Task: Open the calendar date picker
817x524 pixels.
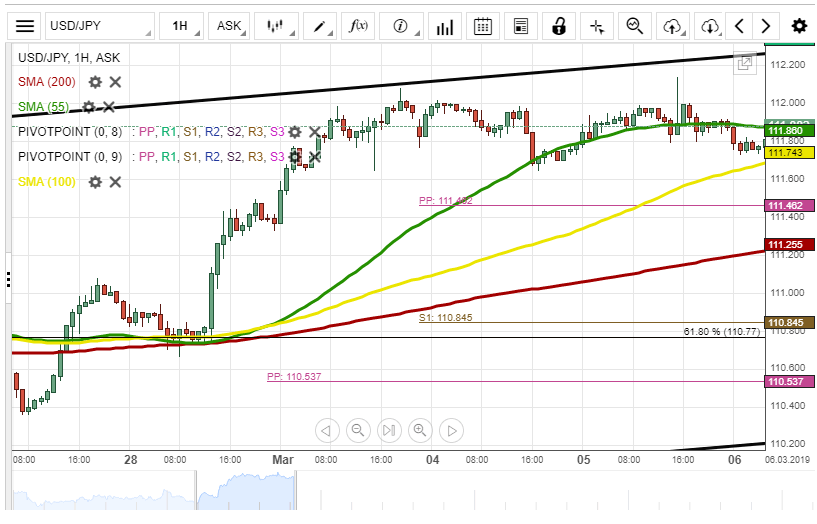Action: coord(482,26)
